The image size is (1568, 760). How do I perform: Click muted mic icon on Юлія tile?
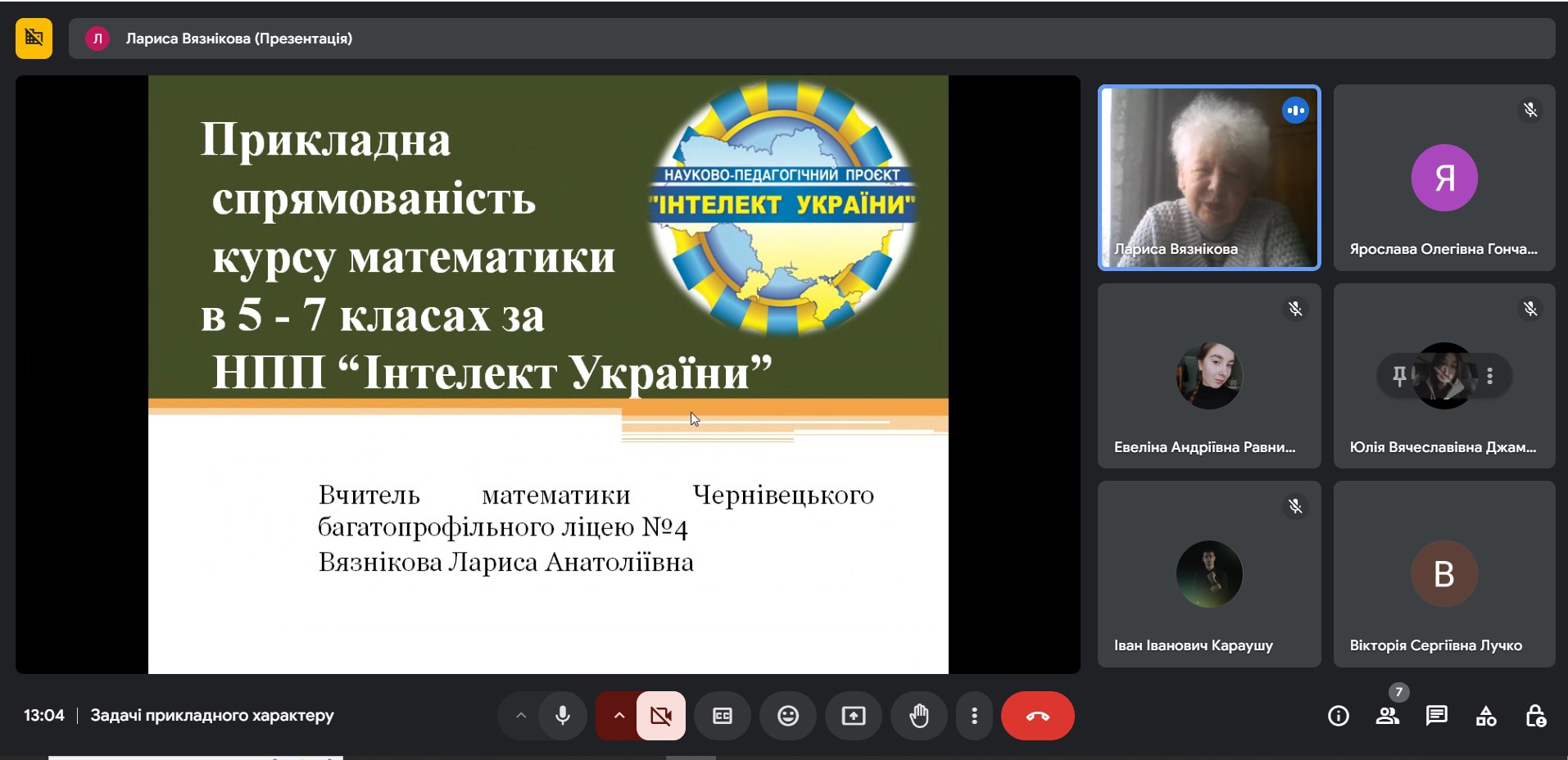pos(1530,309)
